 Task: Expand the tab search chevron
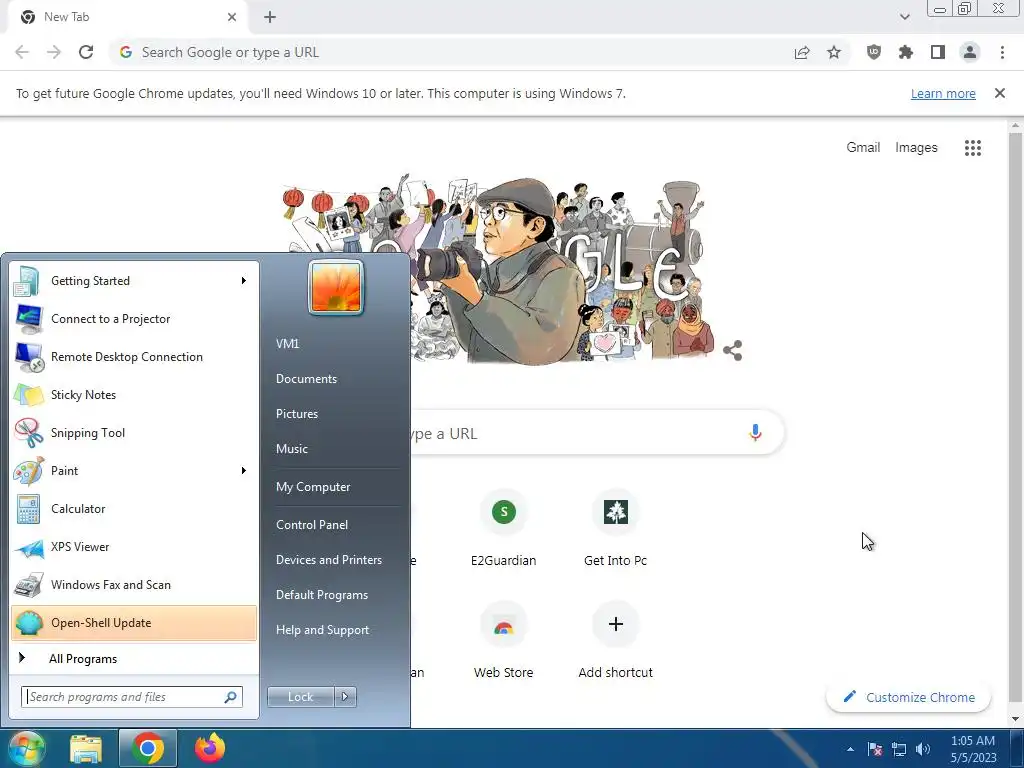tap(904, 17)
